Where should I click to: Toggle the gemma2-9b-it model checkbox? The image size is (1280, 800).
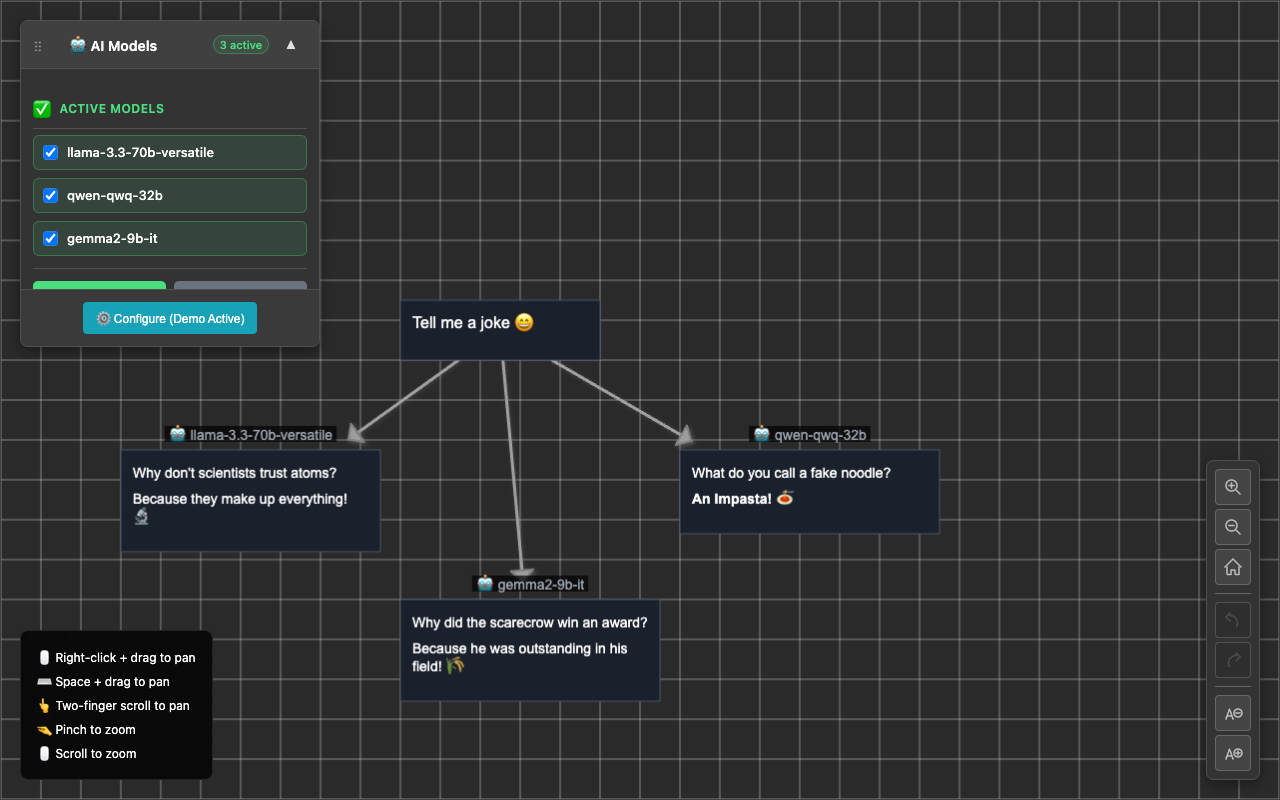tap(51, 238)
